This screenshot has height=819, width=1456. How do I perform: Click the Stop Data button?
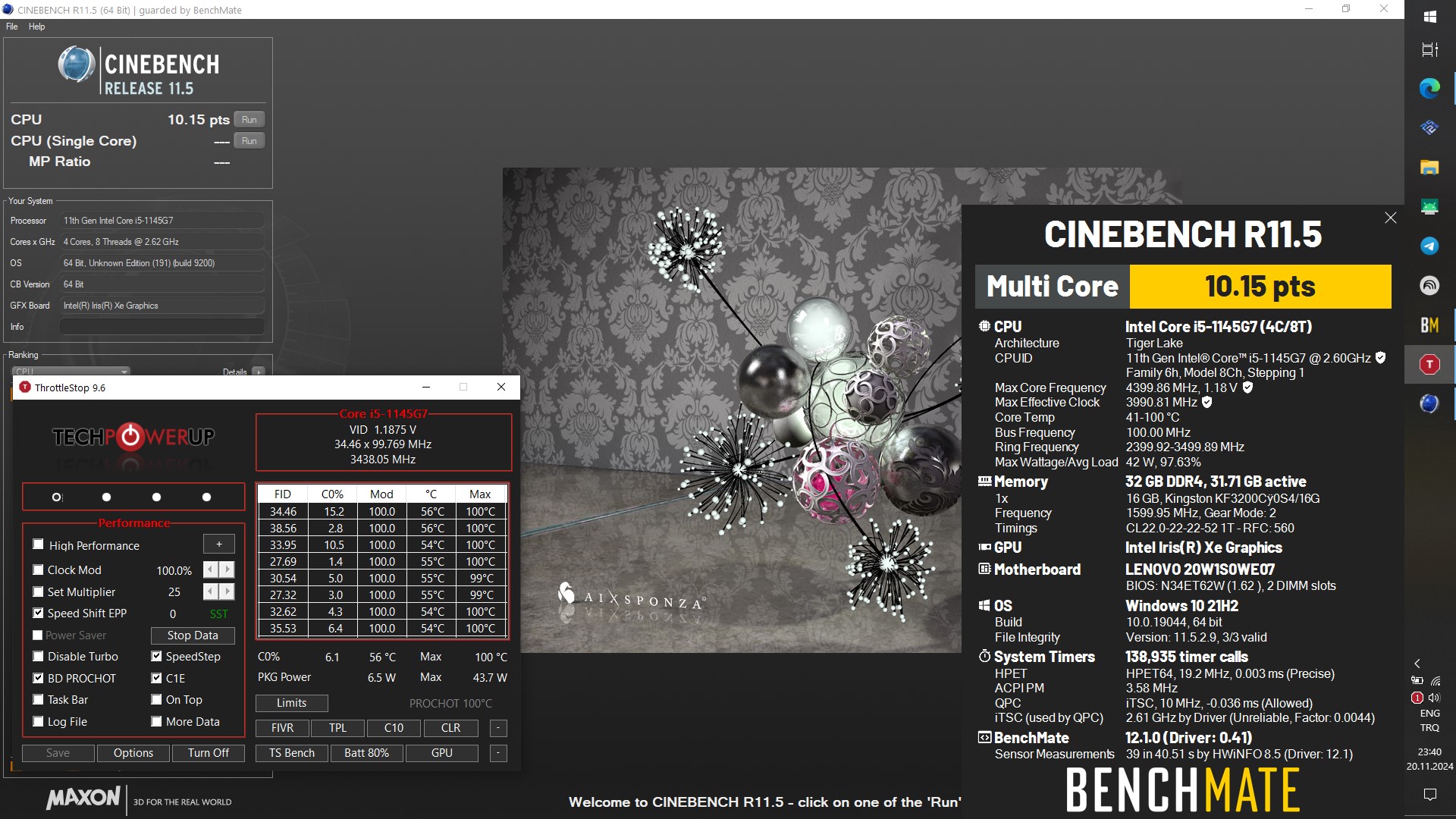point(193,635)
